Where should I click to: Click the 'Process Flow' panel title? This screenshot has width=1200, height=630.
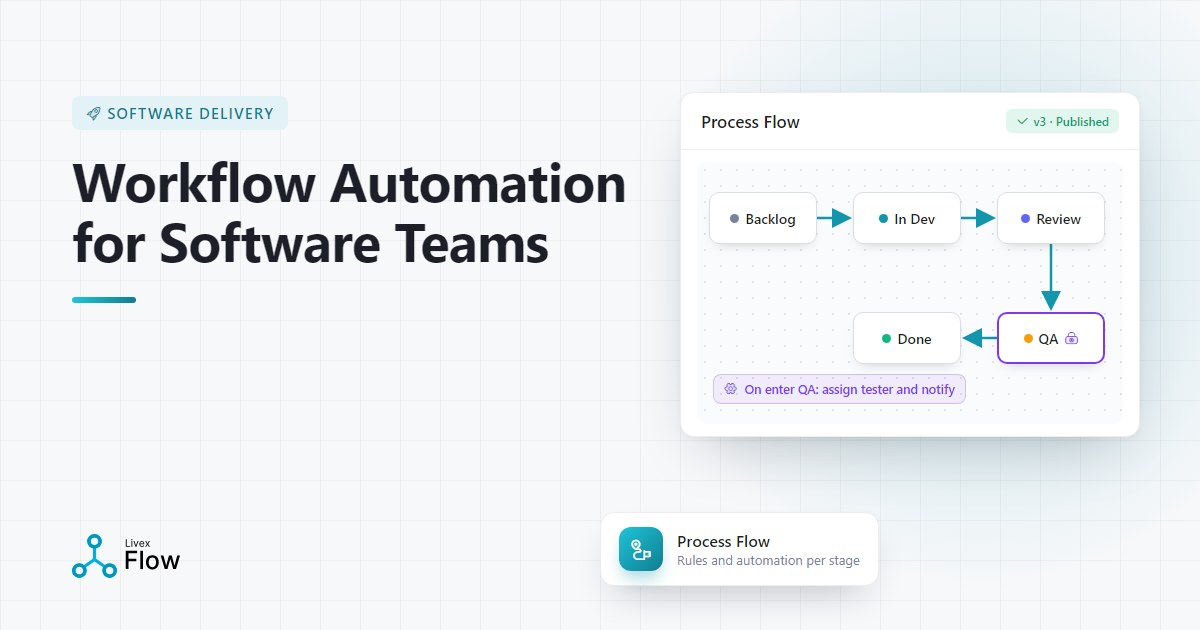750,122
